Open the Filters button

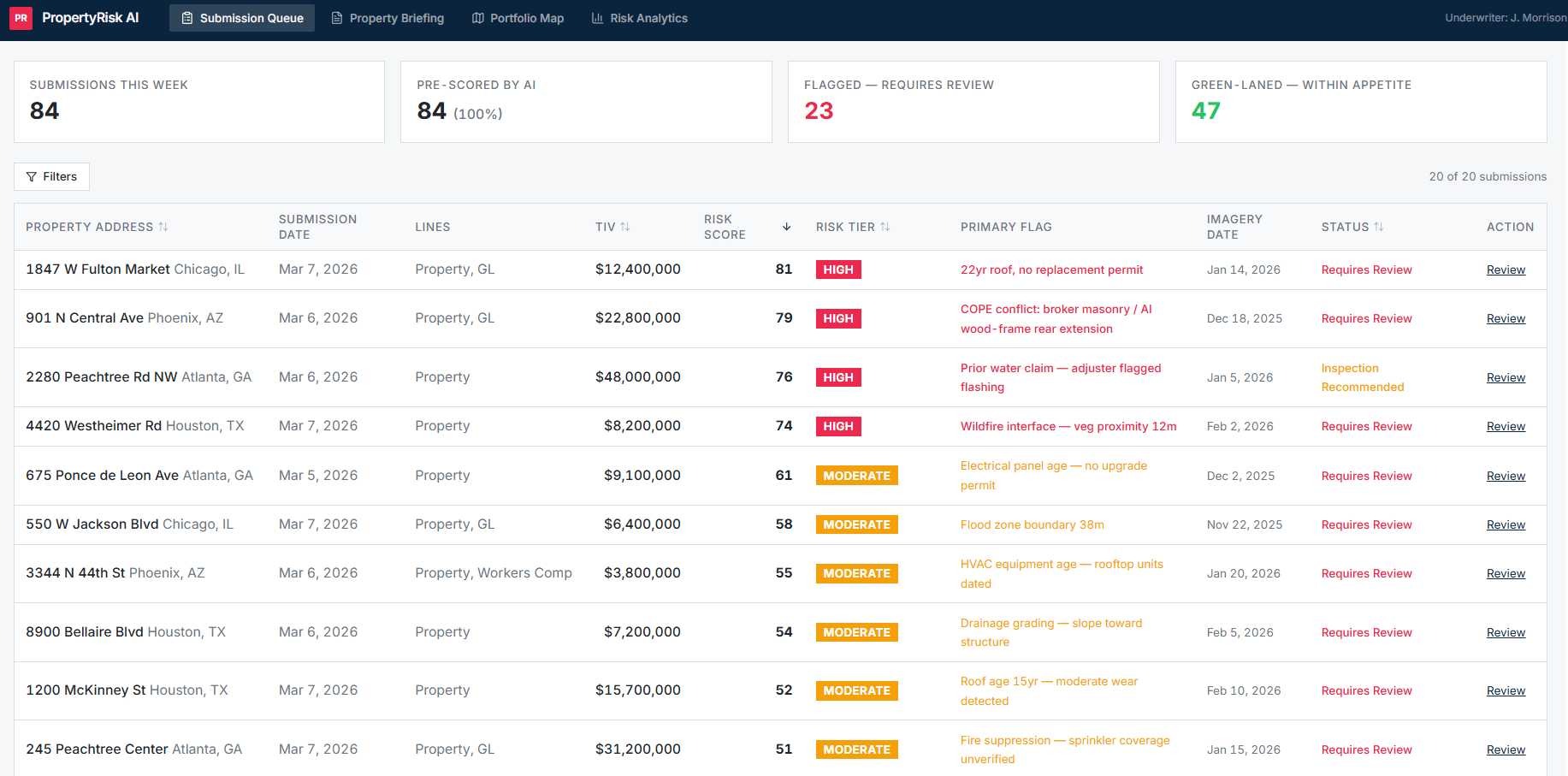click(51, 176)
